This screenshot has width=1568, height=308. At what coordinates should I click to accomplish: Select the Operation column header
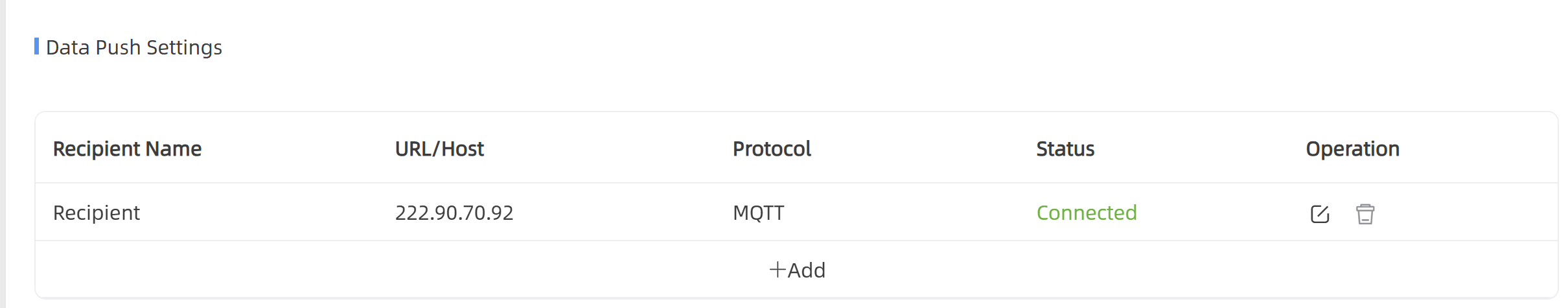click(x=1352, y=149)
